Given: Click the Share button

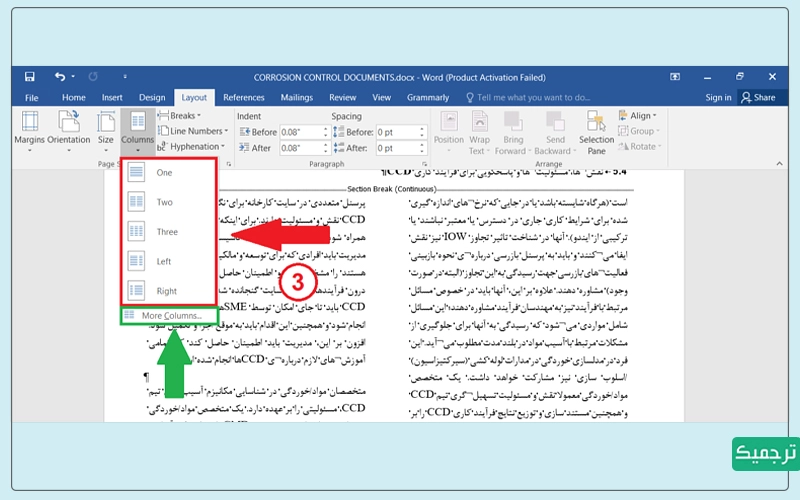Looking at the screenshot, I should pyautogui.click(x=758, y=97).
